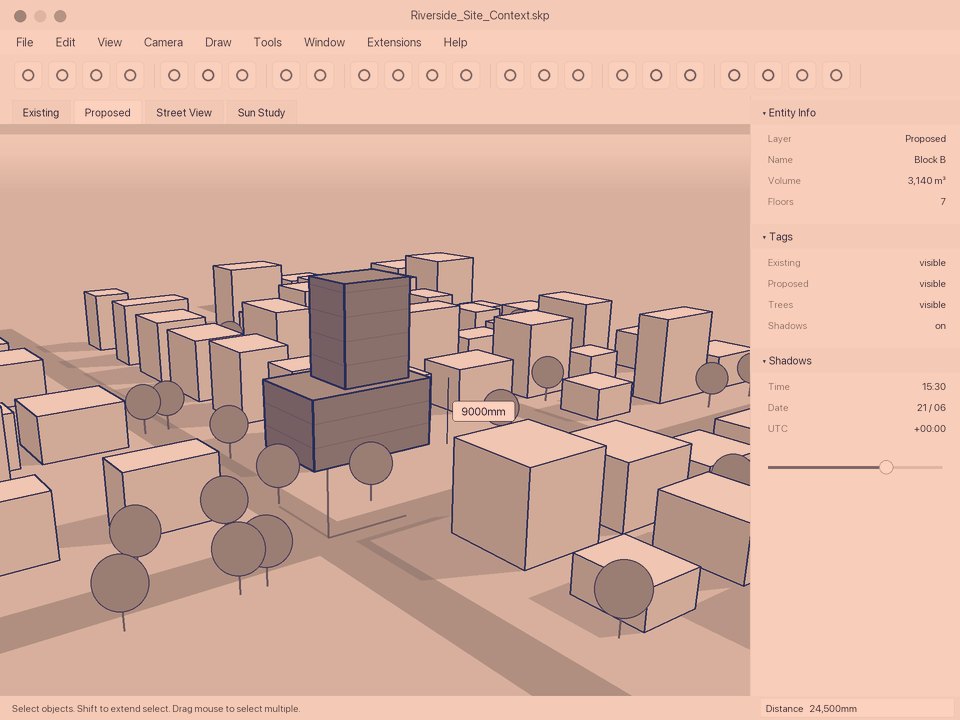Click the Riverside_Site_Context.skp window title
This screenshot has width=960, height=720.
479,15
